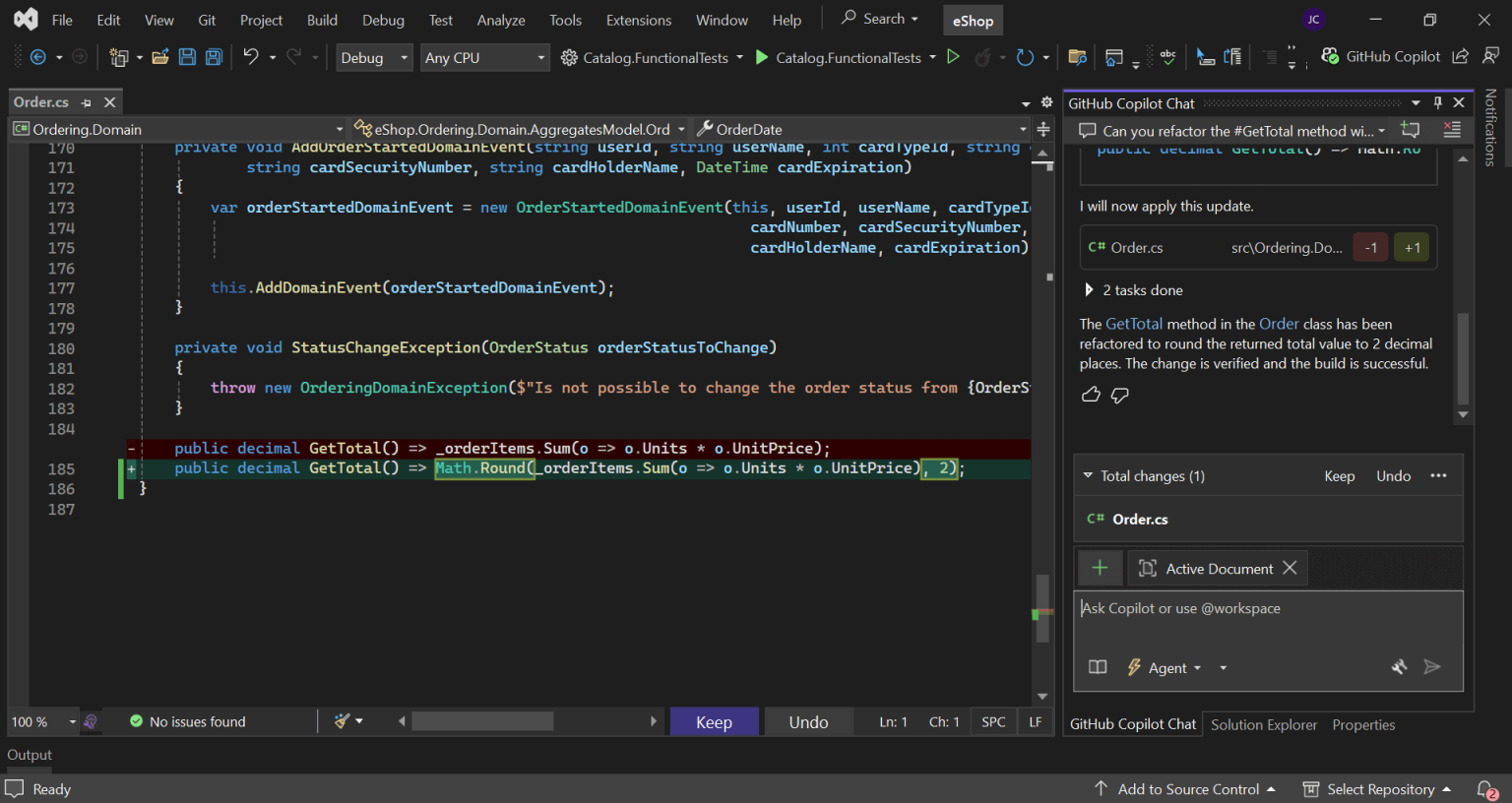Give thumbs up on Copilot's response
The width and height of the screenshot is (1512, 803).
(1091, 394)
